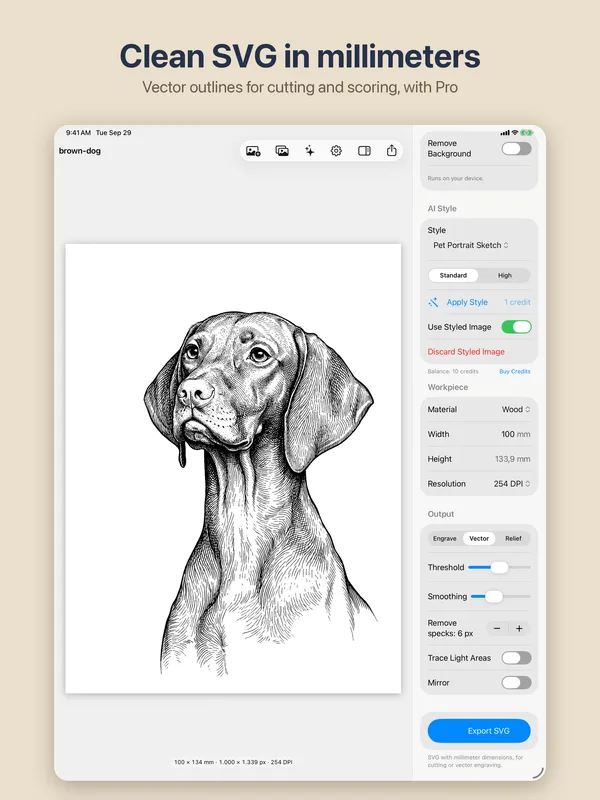Enable the Remove Background switch

[x=516, y=148]
